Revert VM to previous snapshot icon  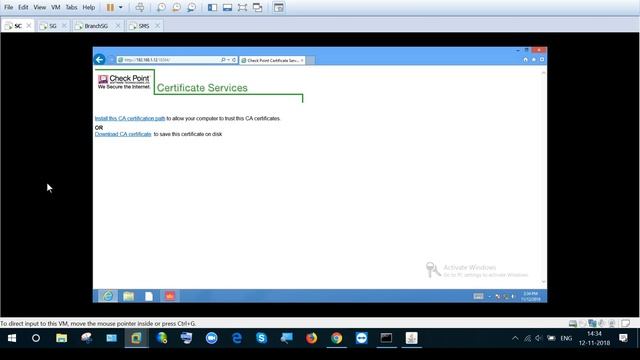tap(176, 7)
